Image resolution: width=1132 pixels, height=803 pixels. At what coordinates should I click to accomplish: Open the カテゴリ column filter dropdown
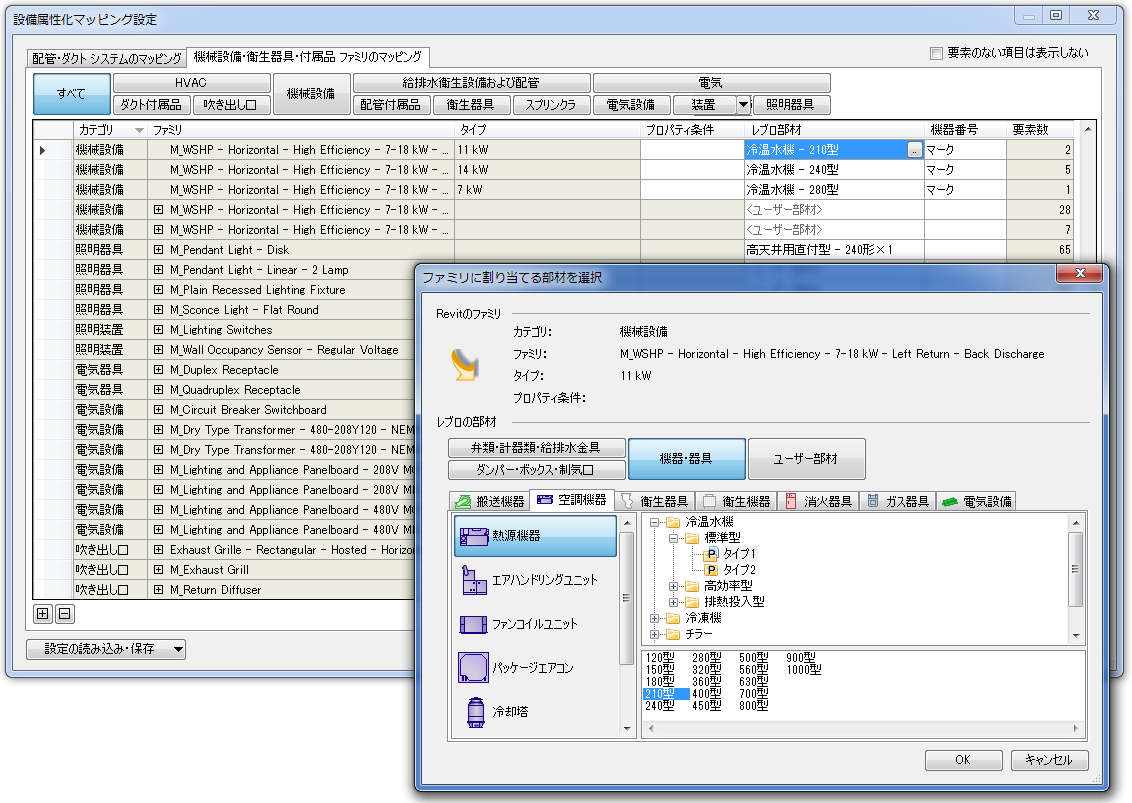pos(139,130)
